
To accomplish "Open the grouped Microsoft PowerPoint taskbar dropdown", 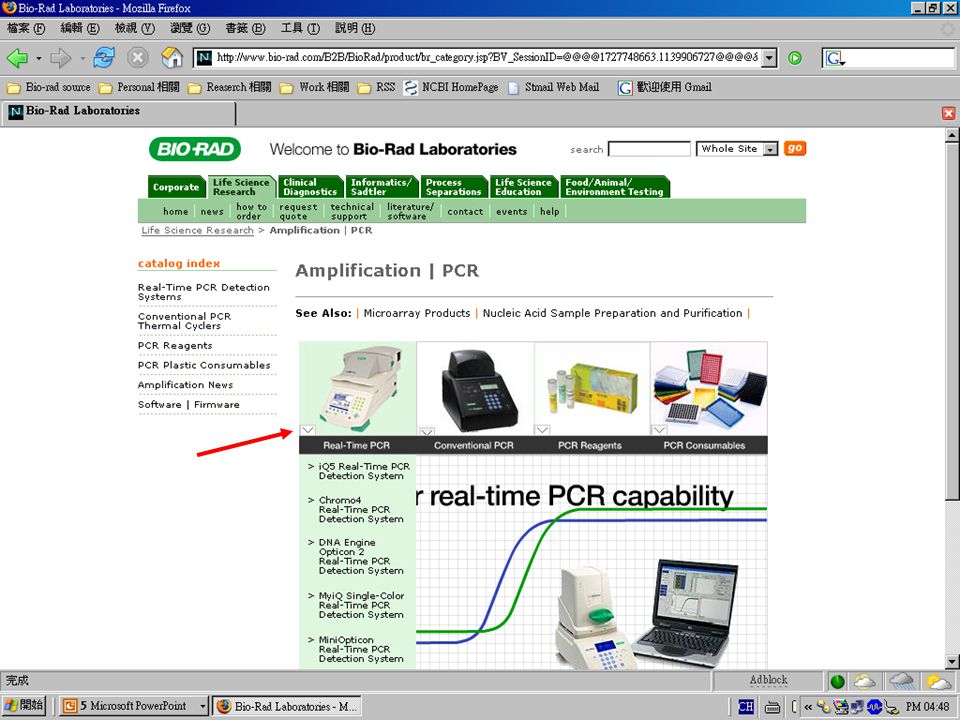I will pos(202,707).
